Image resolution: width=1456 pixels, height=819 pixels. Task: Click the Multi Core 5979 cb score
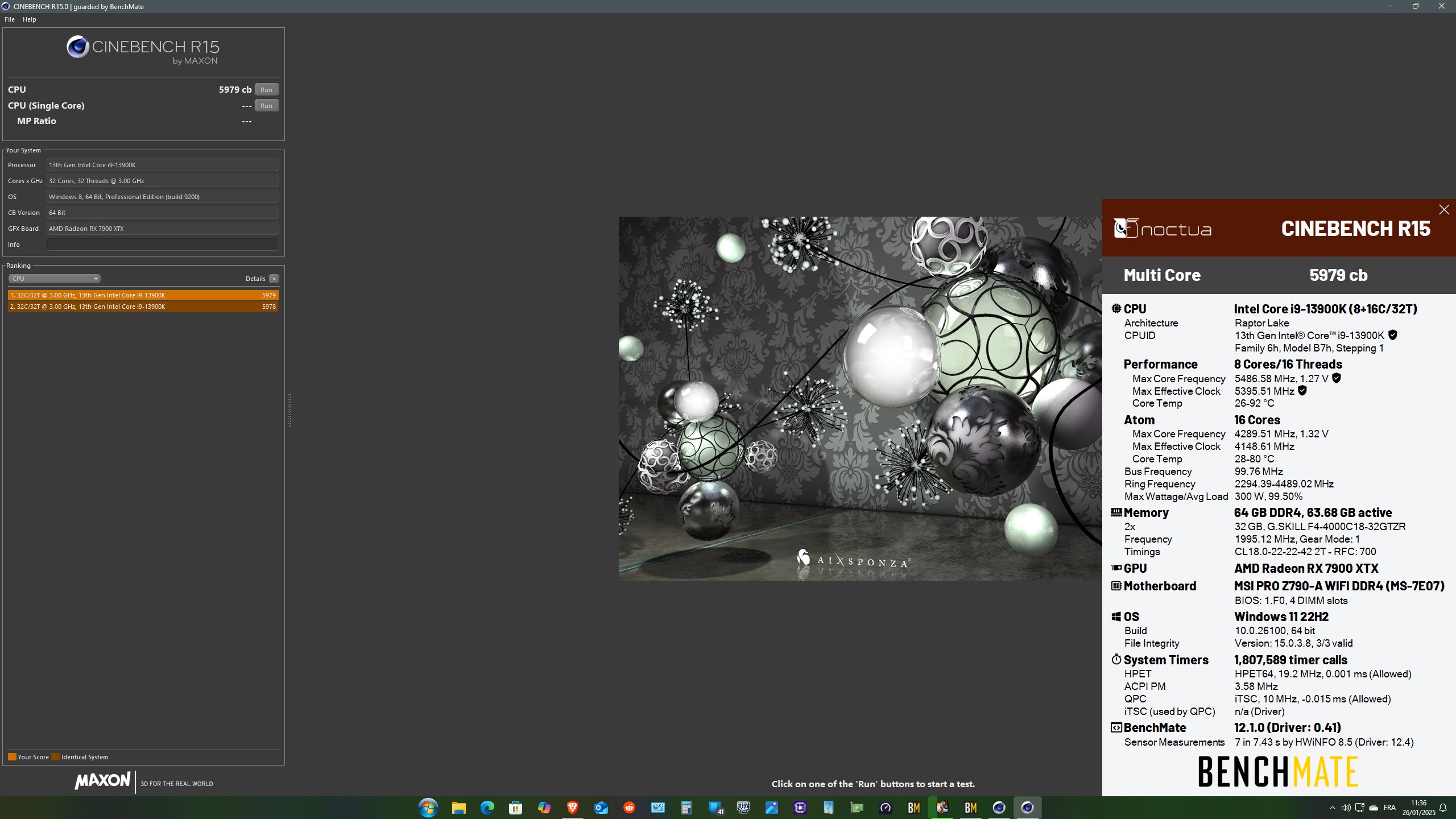[1338, 275]
